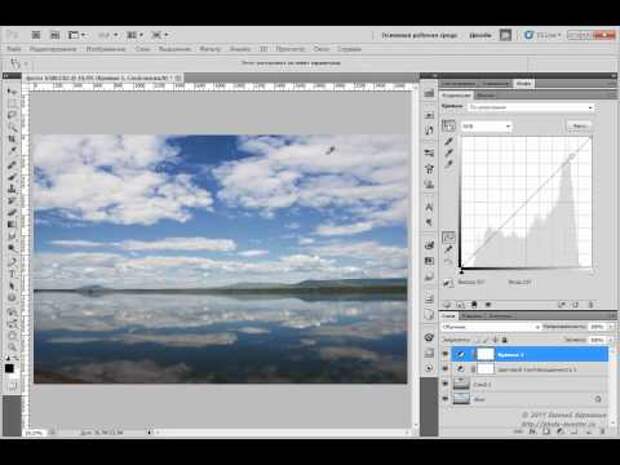
Task: Open the 3D menu
Action: [x=264, y=49]
